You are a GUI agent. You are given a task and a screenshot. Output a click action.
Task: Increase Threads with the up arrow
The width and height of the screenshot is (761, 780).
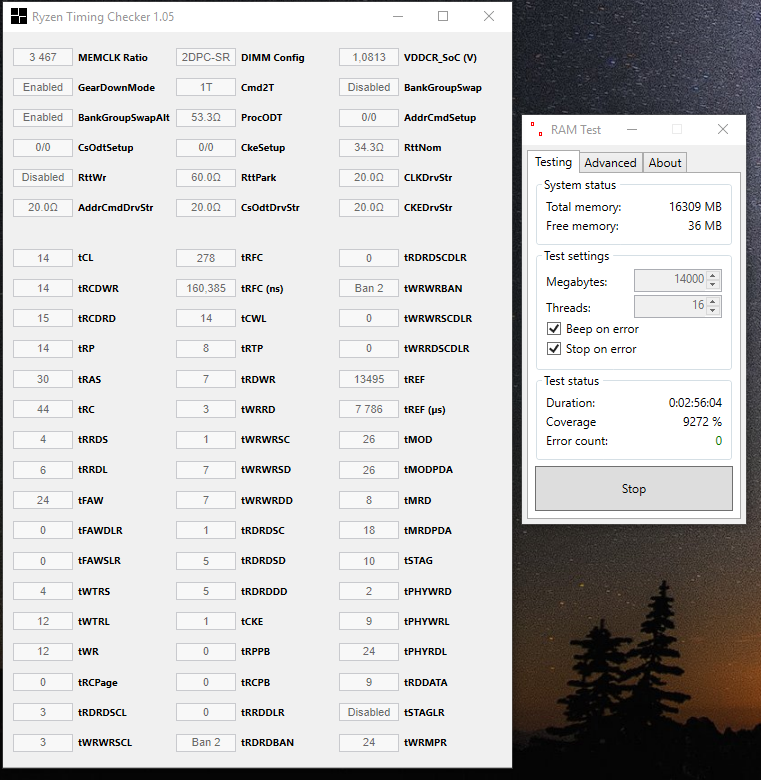pos(713,301)
